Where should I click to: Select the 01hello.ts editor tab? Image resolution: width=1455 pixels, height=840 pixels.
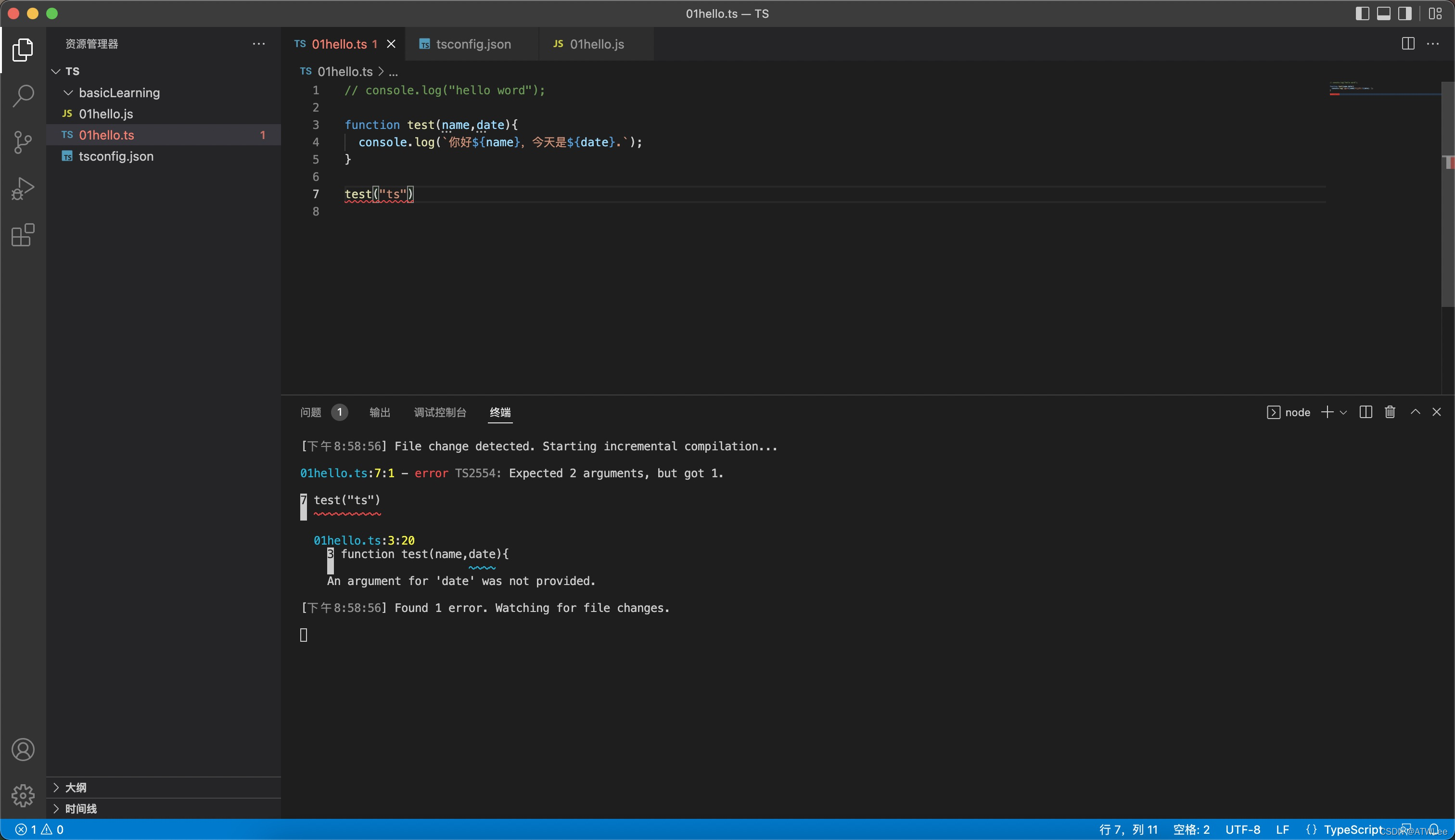tap(343, 44)
